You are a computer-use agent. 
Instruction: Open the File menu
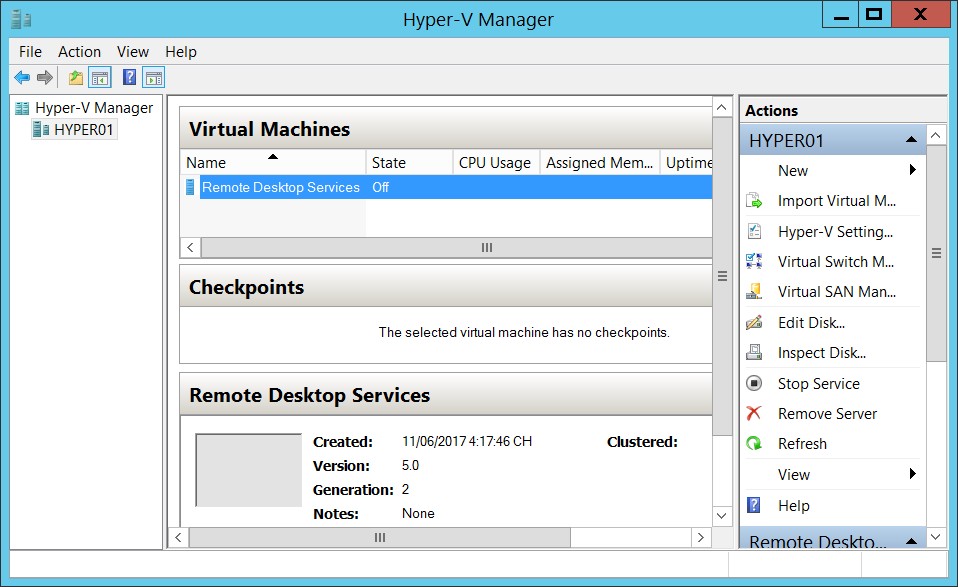[x=30, y=52]
